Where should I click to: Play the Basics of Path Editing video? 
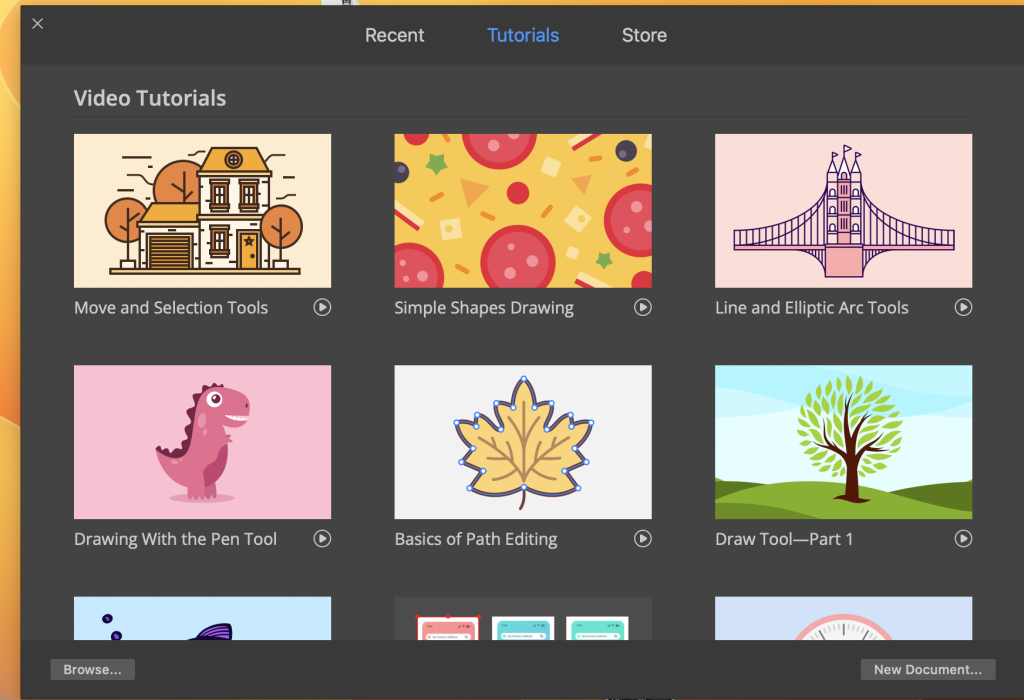tap(643, 538)
